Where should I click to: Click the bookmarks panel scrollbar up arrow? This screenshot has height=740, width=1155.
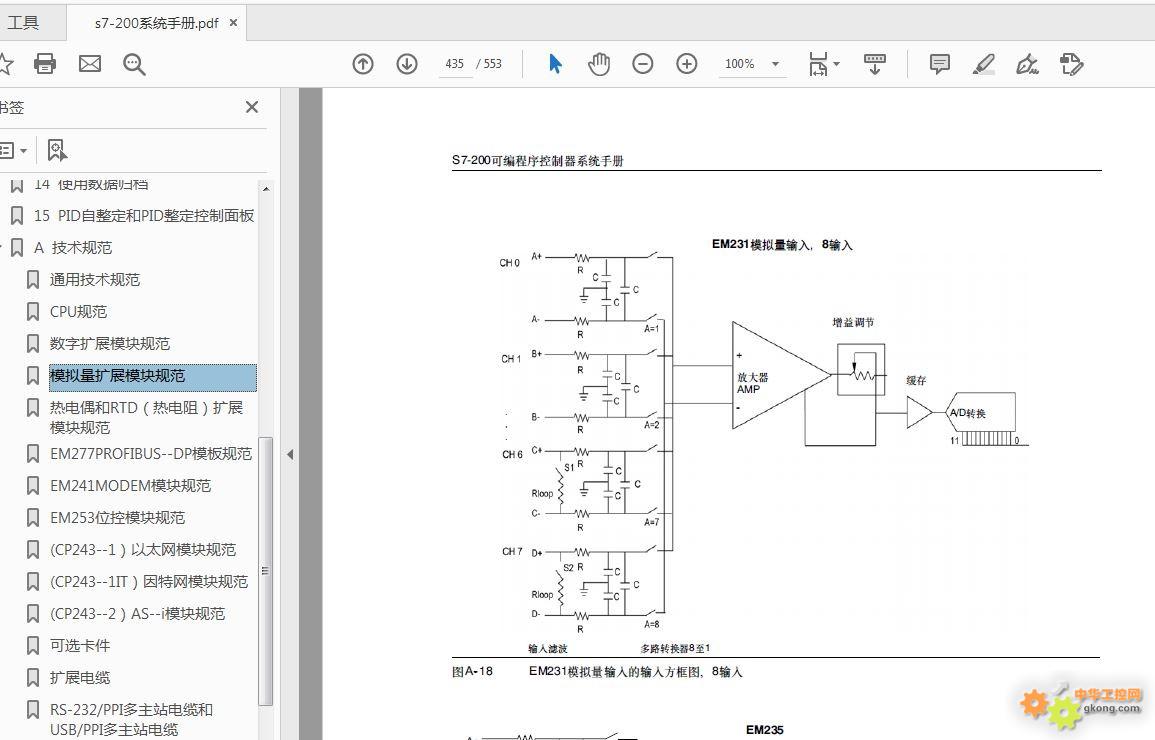pos(266,189)
